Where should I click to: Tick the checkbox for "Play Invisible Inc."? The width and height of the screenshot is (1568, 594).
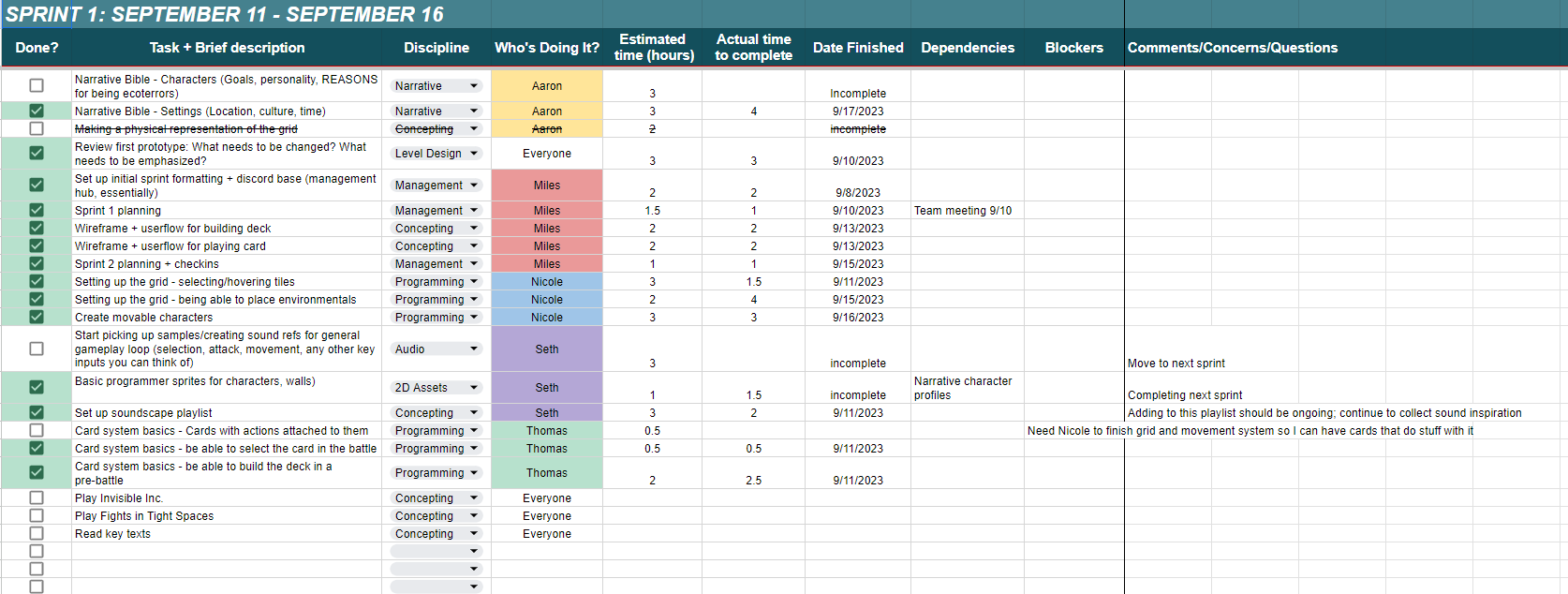37,498
